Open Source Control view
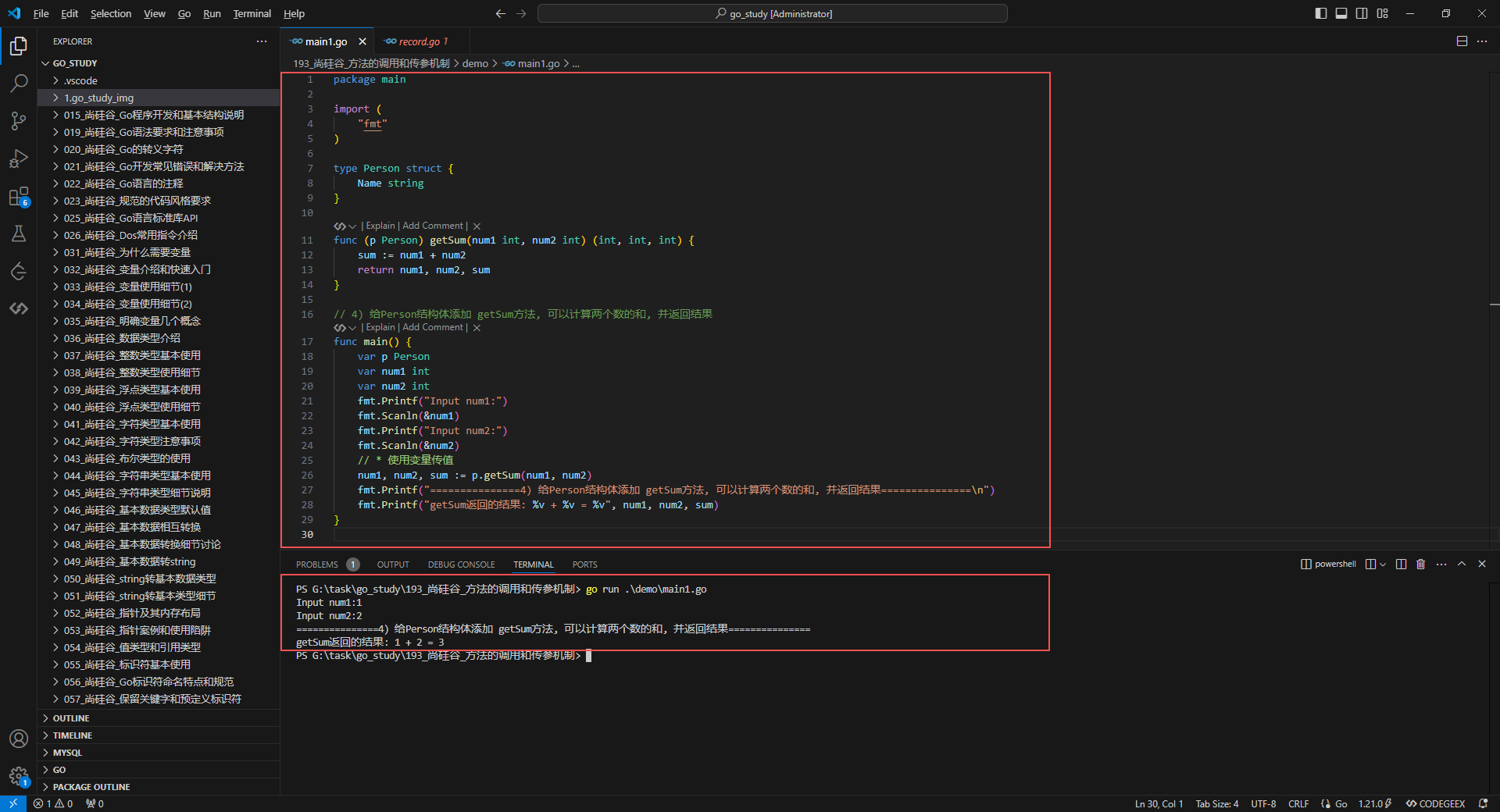This screenshot has height=812, width=1500. (x=19, y=120)
